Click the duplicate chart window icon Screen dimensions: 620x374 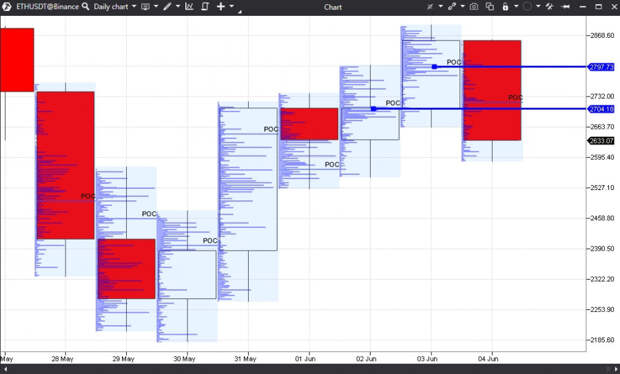click(490, 7)
